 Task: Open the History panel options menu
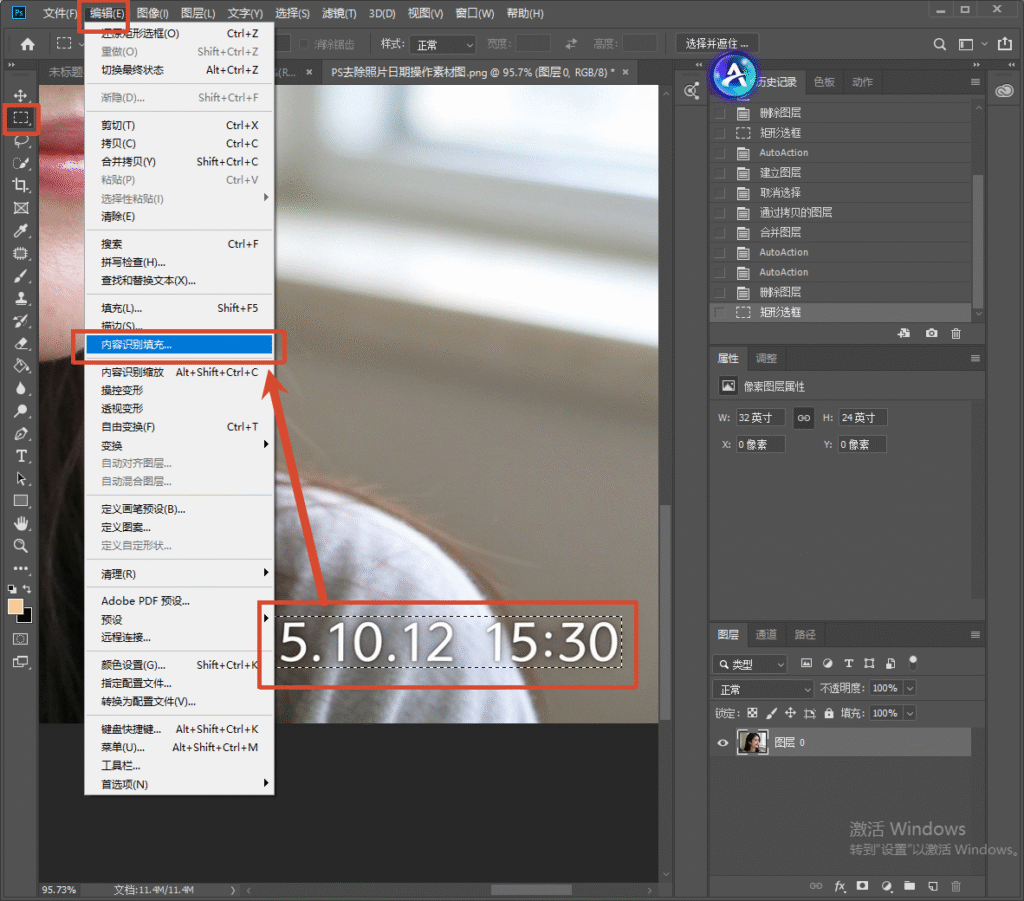(x=975, y=82)
